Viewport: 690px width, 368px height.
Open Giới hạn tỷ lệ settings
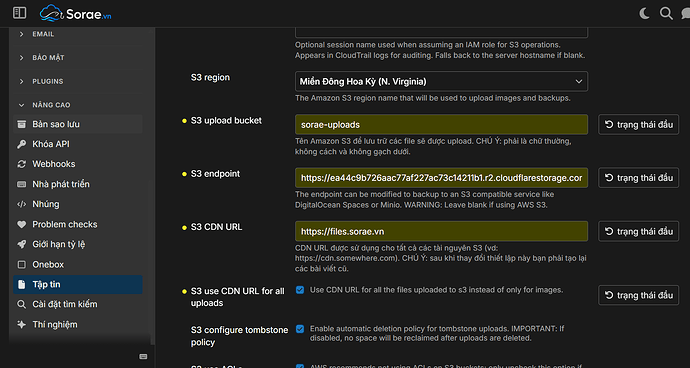tap(78, 244)
